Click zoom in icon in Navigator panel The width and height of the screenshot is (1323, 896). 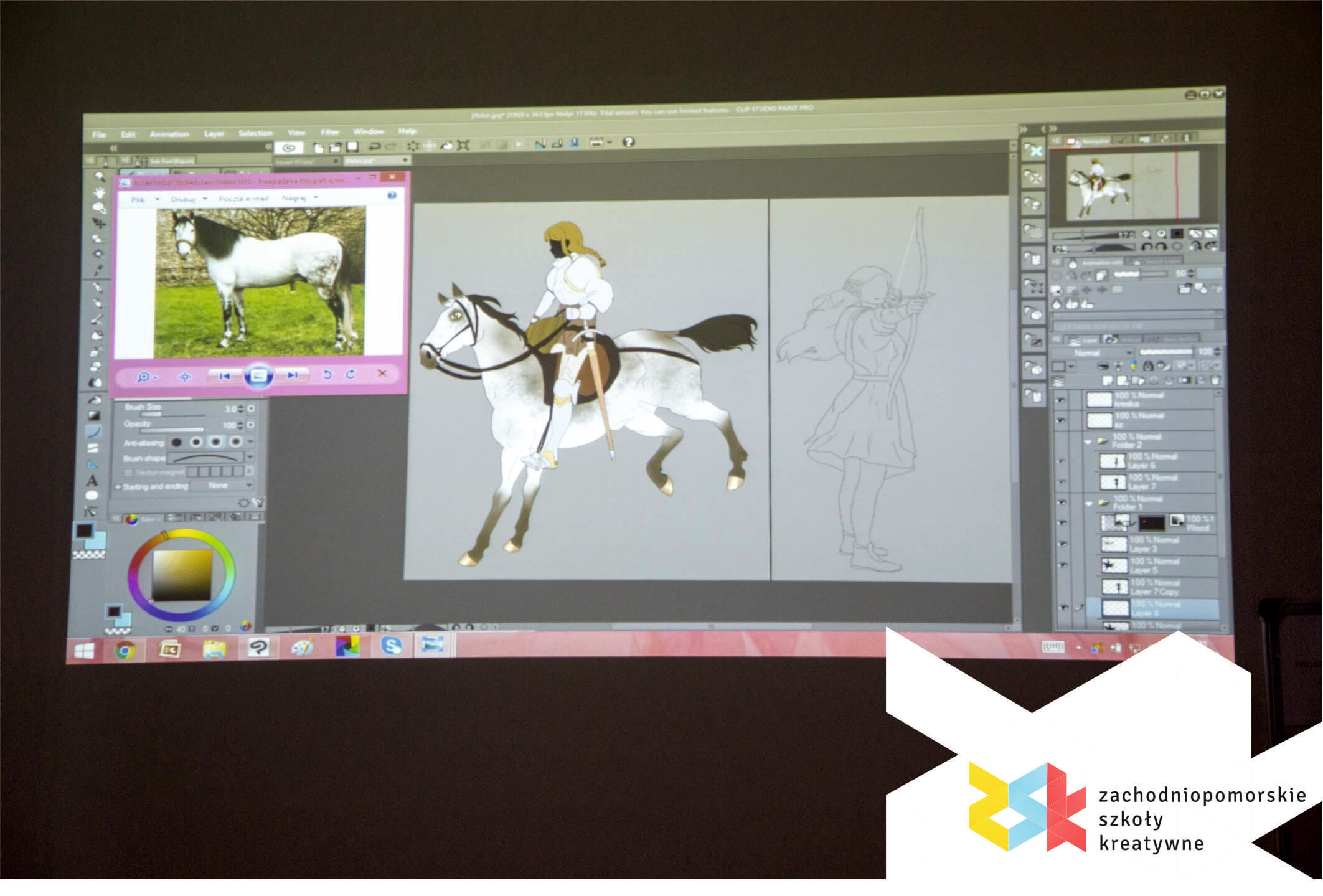tap(1161, 233)
